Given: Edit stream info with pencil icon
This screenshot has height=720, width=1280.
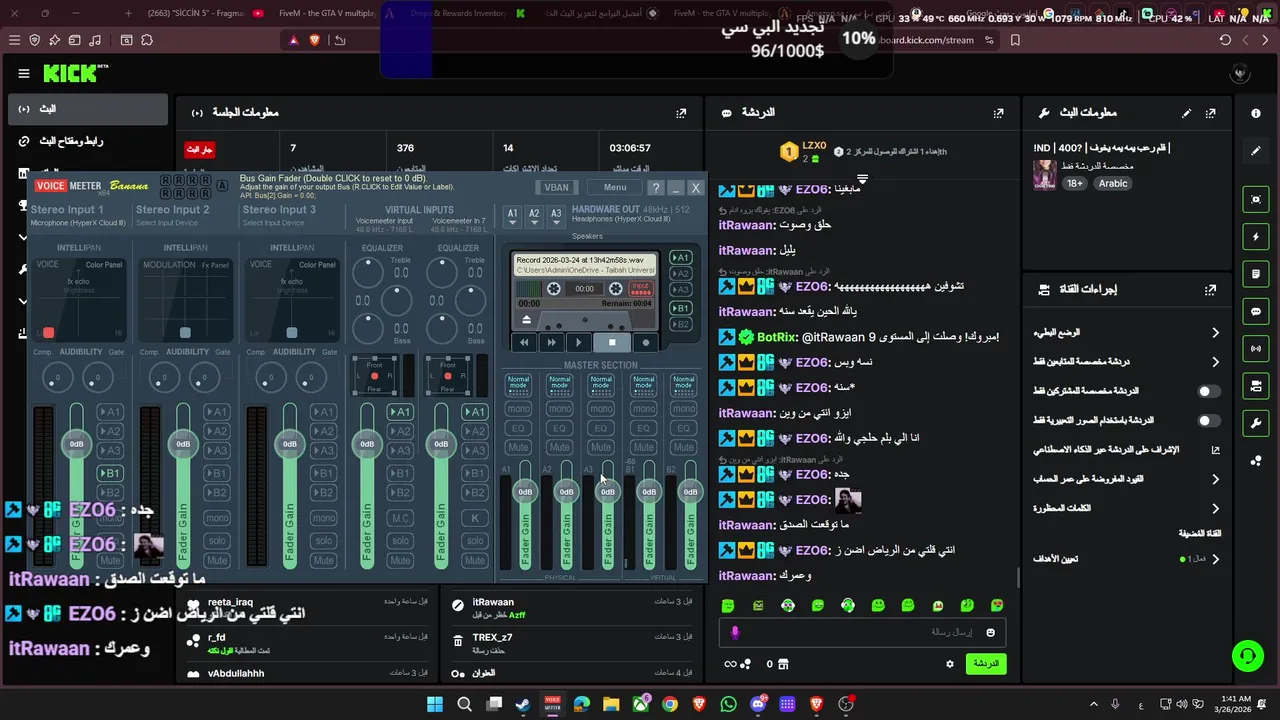Looking at the screenshot, I should click(1186, 113).
